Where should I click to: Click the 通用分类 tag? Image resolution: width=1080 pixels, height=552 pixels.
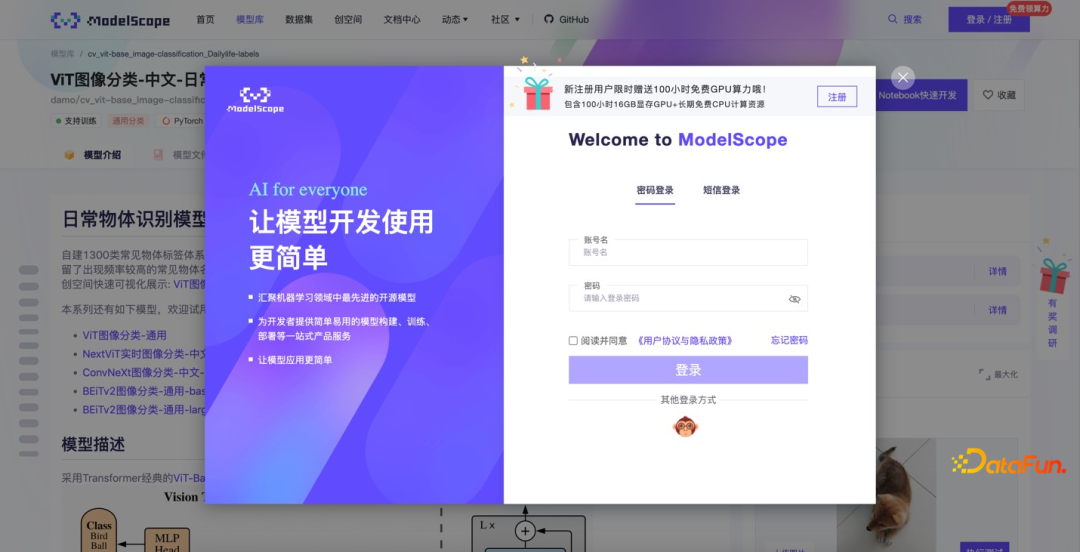[x=128, y=121]
